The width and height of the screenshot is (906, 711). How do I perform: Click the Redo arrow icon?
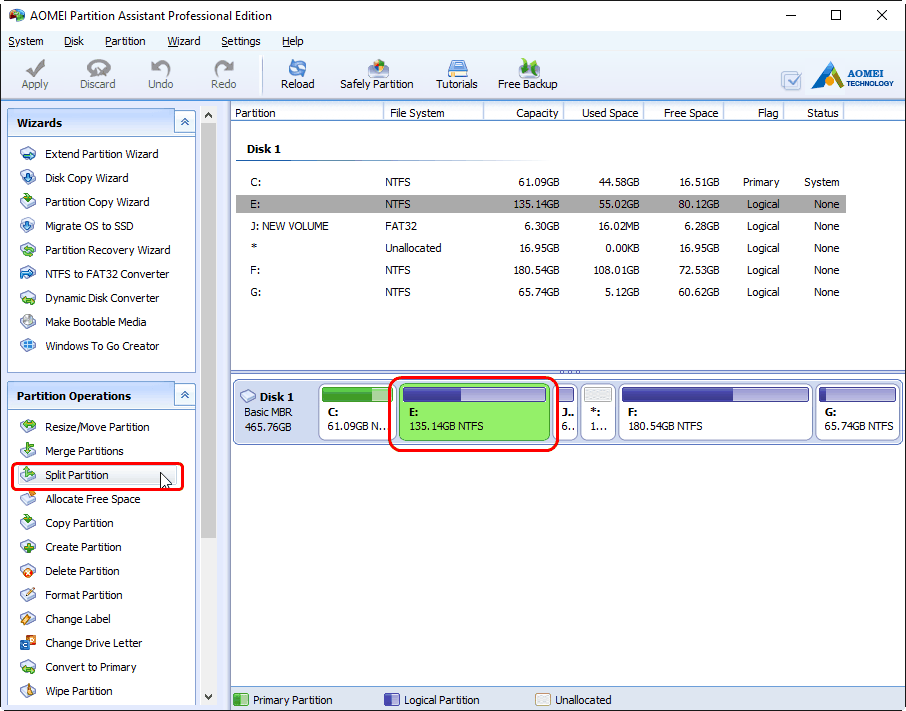(224, 69)
